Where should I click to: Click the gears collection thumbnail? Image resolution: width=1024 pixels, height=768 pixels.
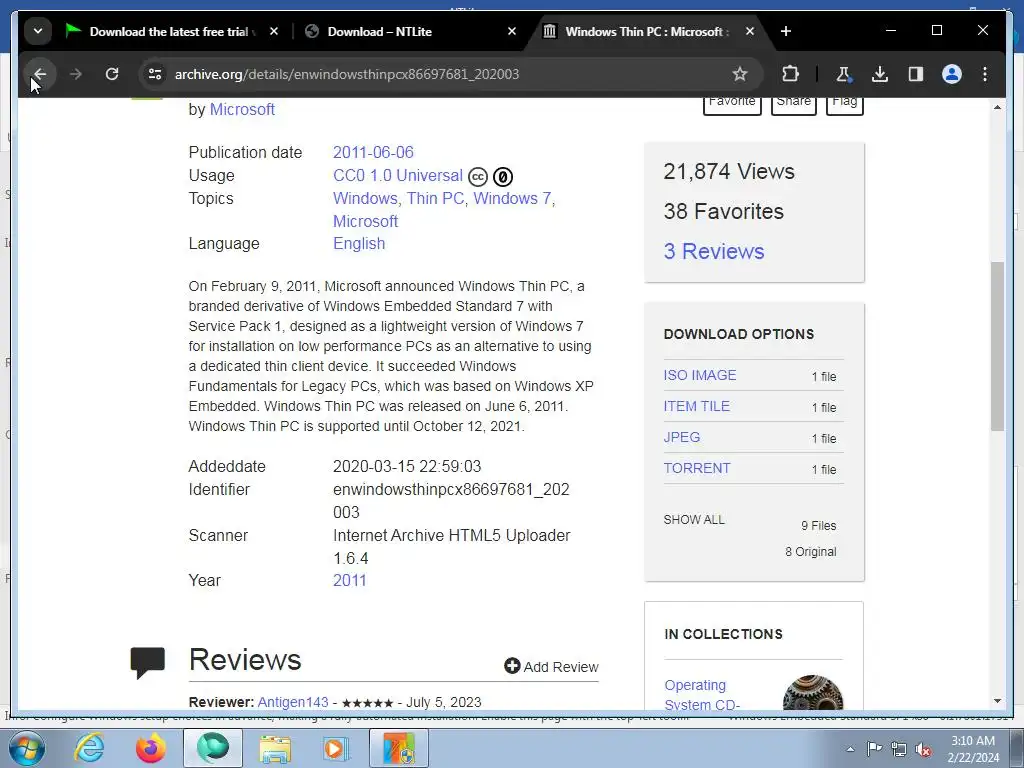point(812,692)
